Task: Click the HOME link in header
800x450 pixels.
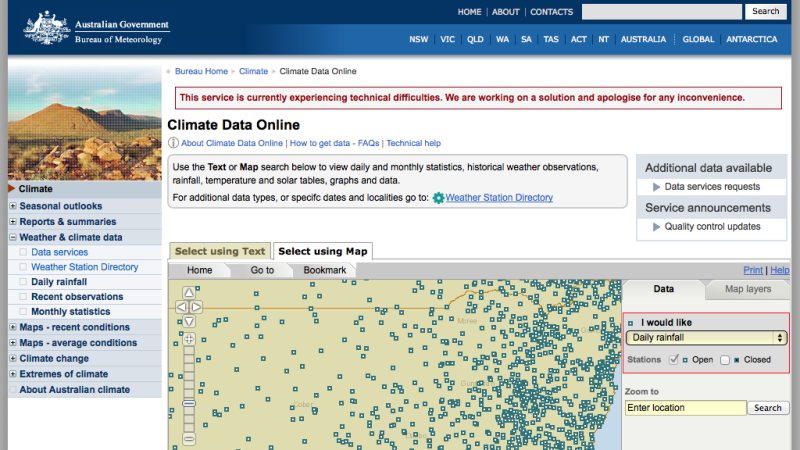Action: (469, 12)
